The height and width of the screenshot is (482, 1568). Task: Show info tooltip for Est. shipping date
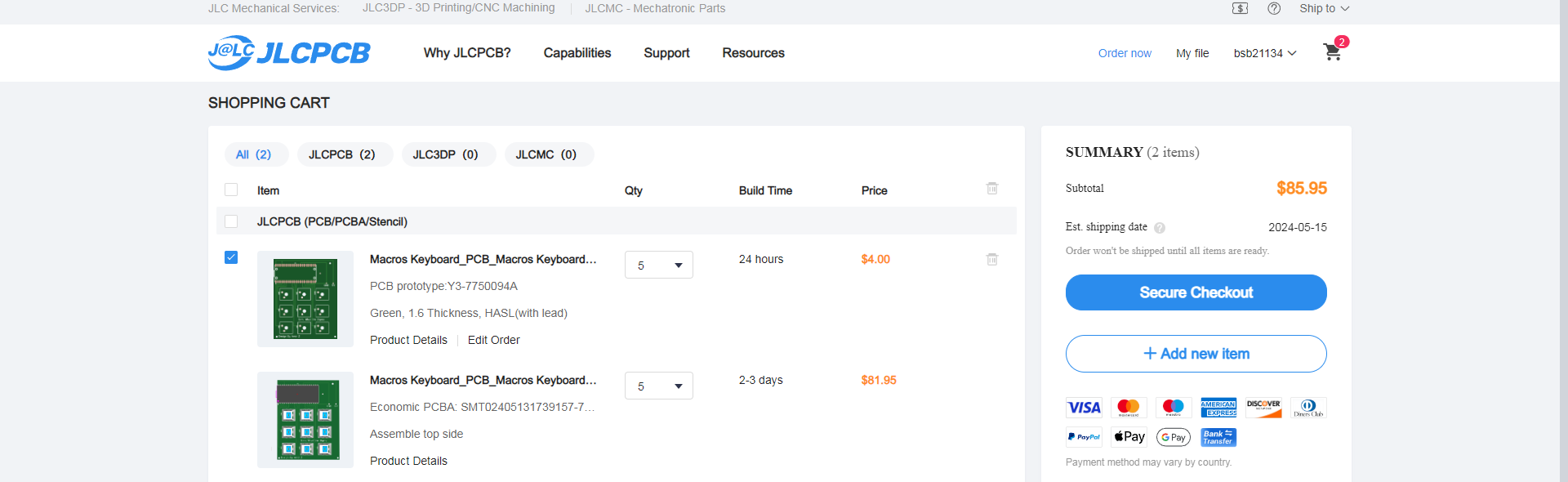(x=1160, y=228)
